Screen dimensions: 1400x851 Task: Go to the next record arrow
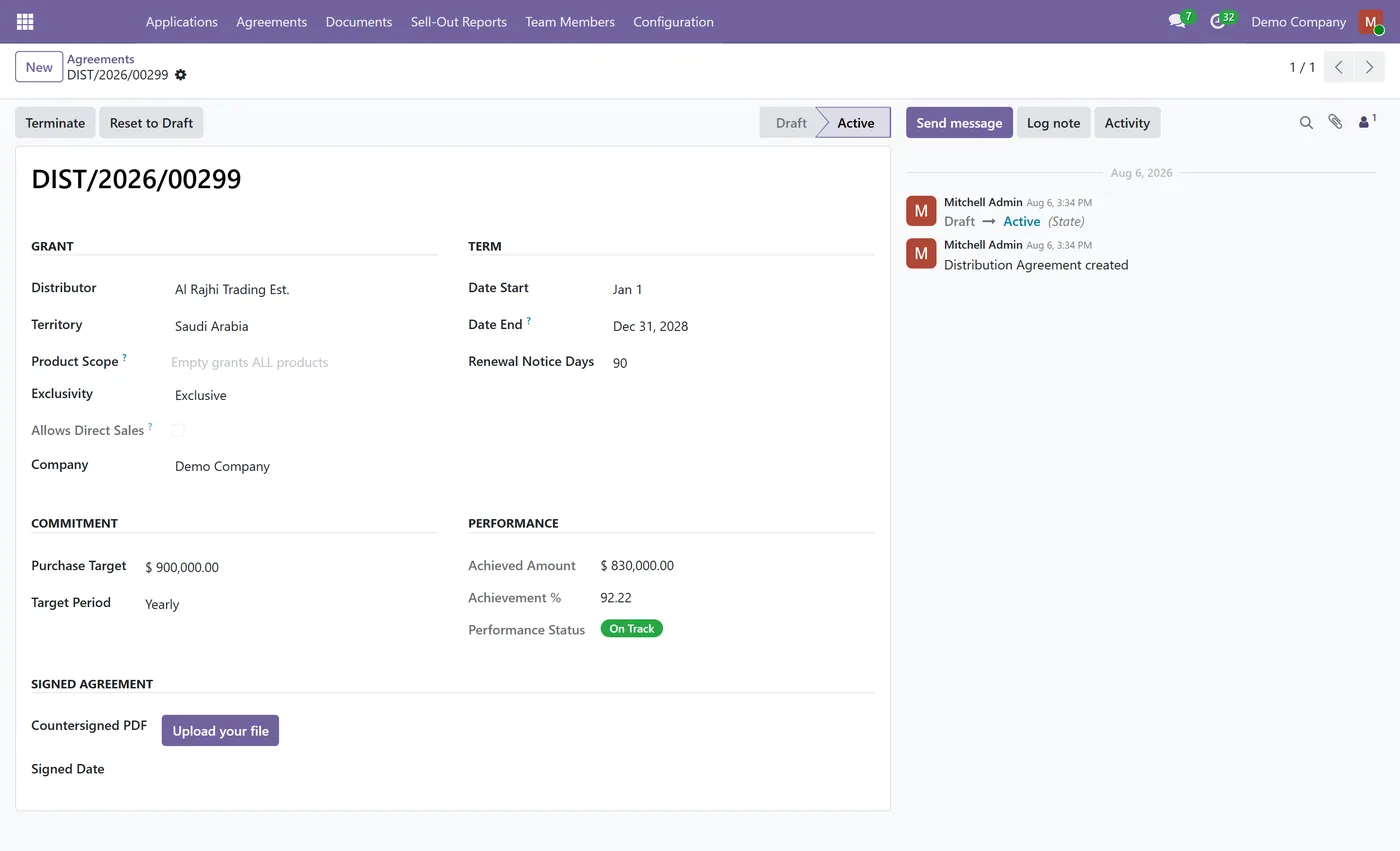[1370, 67]
